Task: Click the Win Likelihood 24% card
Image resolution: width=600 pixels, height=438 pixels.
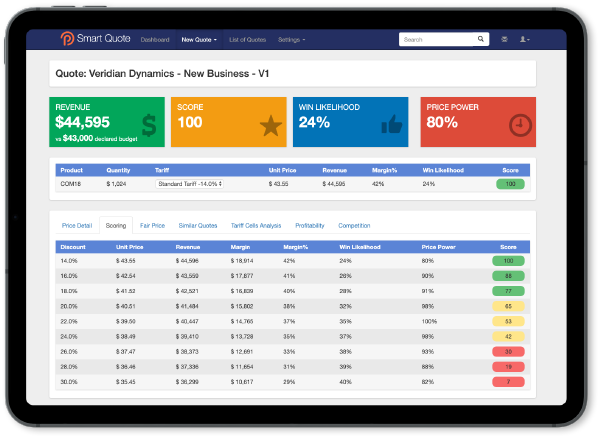Action: tap(351, 122)
